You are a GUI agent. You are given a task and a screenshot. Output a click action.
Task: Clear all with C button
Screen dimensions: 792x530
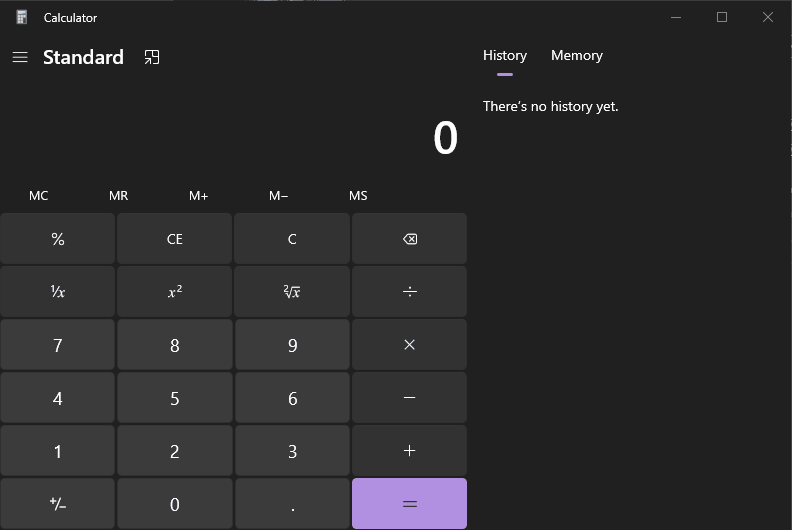tap(292, 239)
